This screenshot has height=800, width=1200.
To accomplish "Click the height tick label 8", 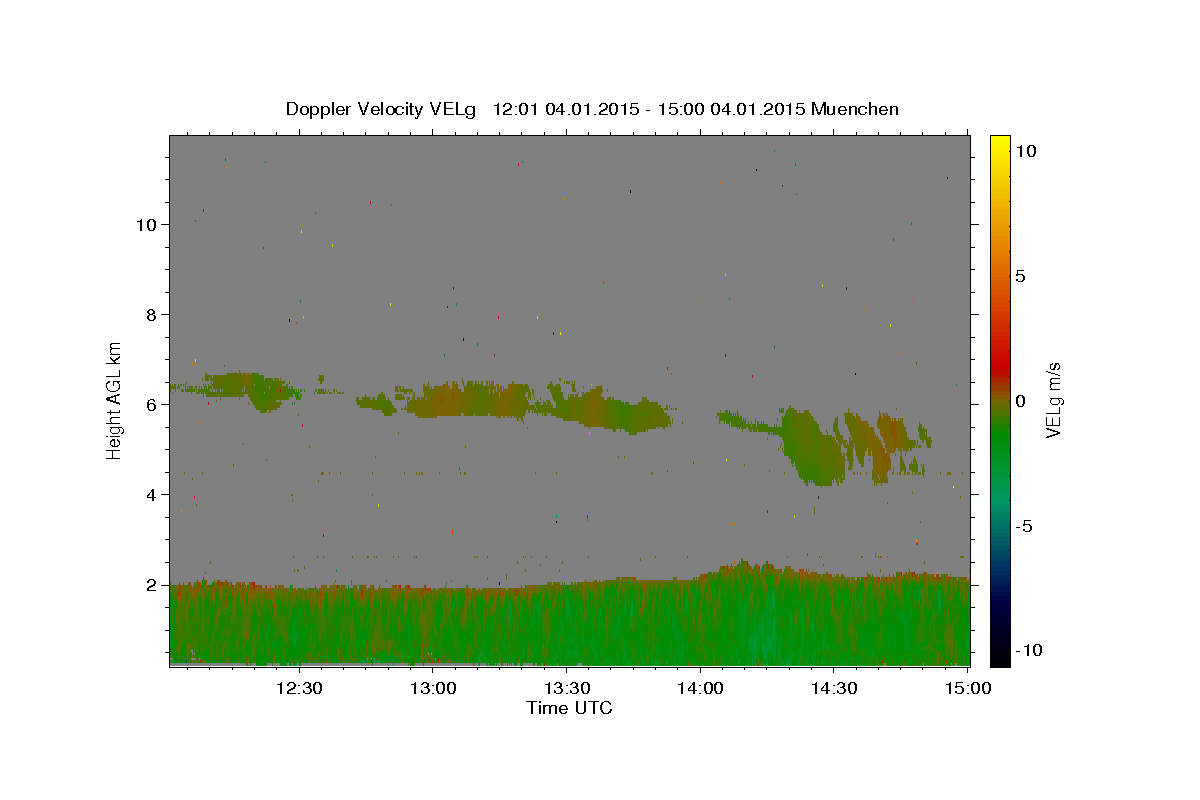I will [x=153, y=315].
